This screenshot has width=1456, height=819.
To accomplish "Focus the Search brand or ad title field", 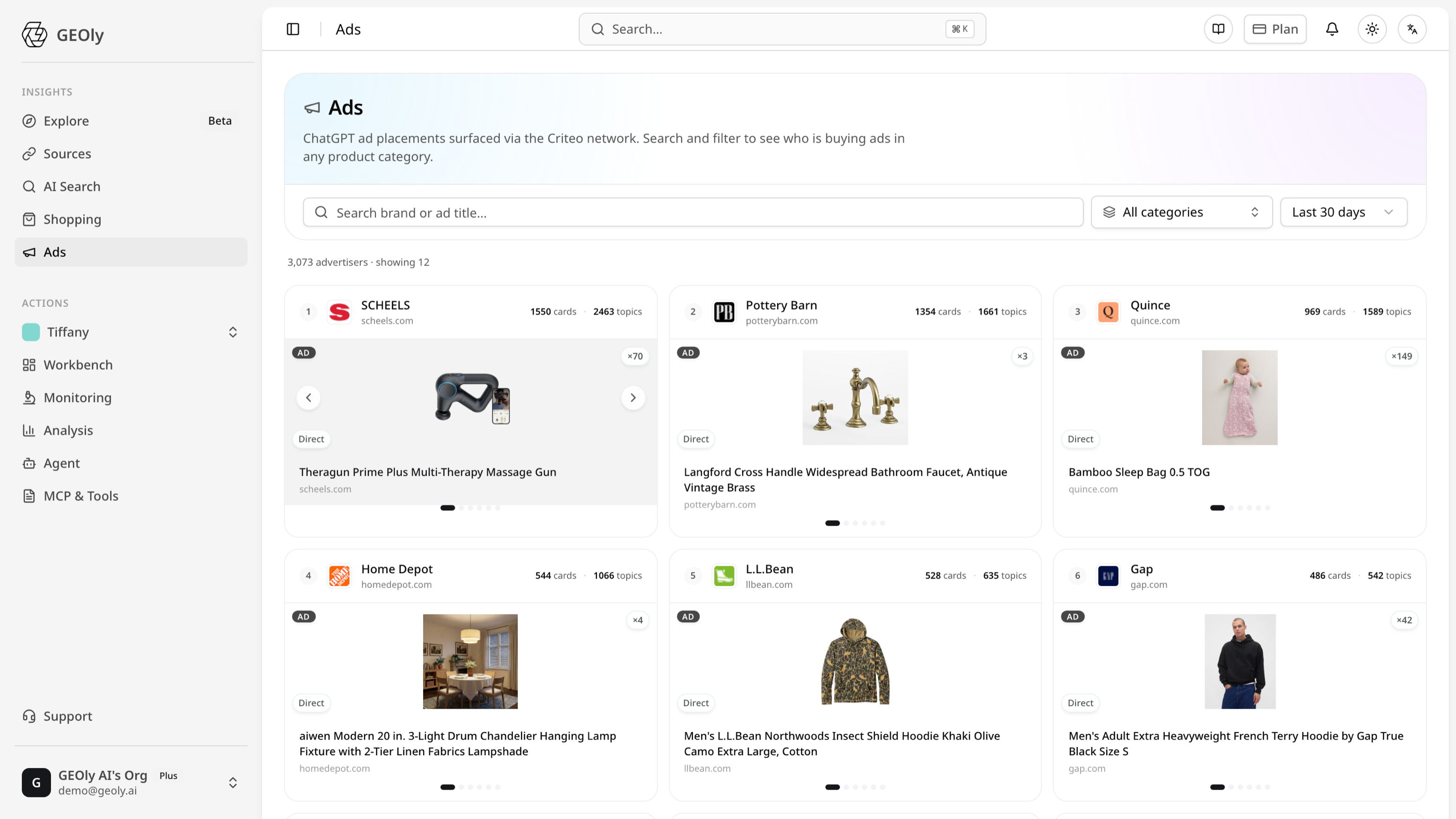I will tap(693, 212).
